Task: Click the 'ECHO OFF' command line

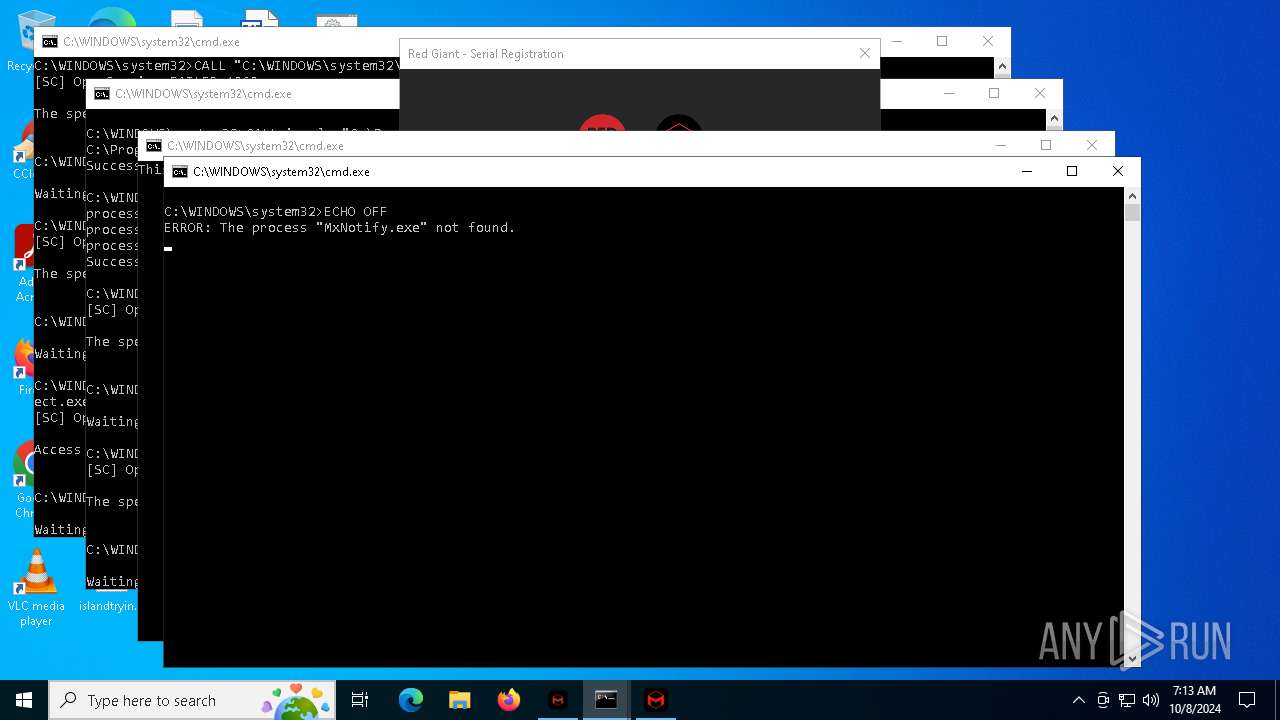Action: [276, 212]
